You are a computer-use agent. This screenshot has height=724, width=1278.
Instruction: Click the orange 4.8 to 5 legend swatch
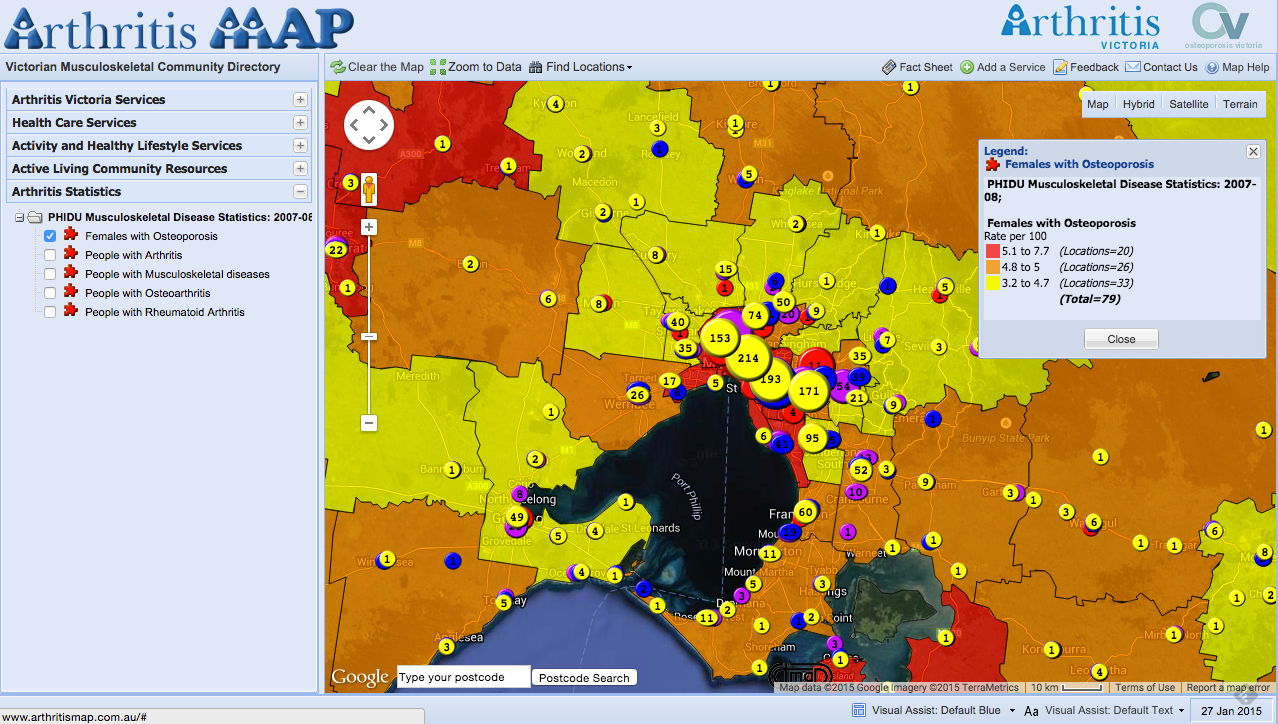(x=993, y=267)
